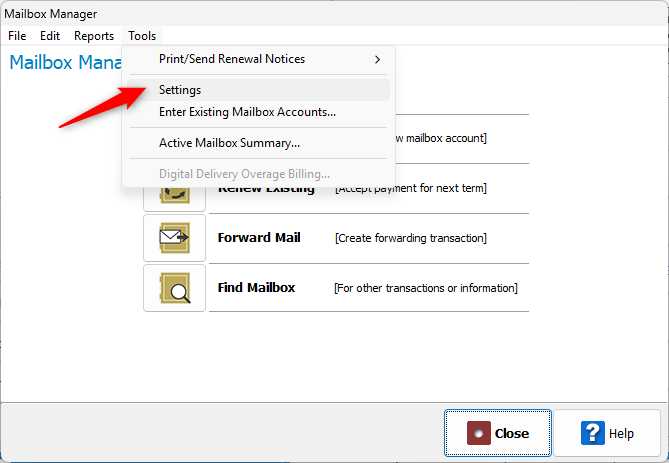Open Active Mailbox Summary
The image size is (669, 463).
click(x=258, y=143)
